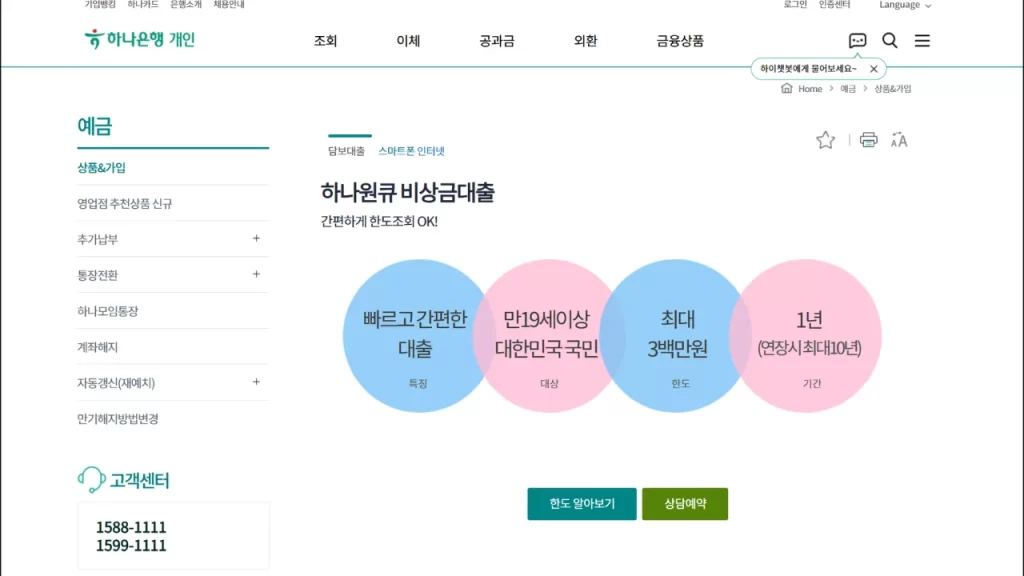Viewport: 1024px width, 576px height.
Task: Click the 예금 sidebar heading
Action: tap(95, 125)
